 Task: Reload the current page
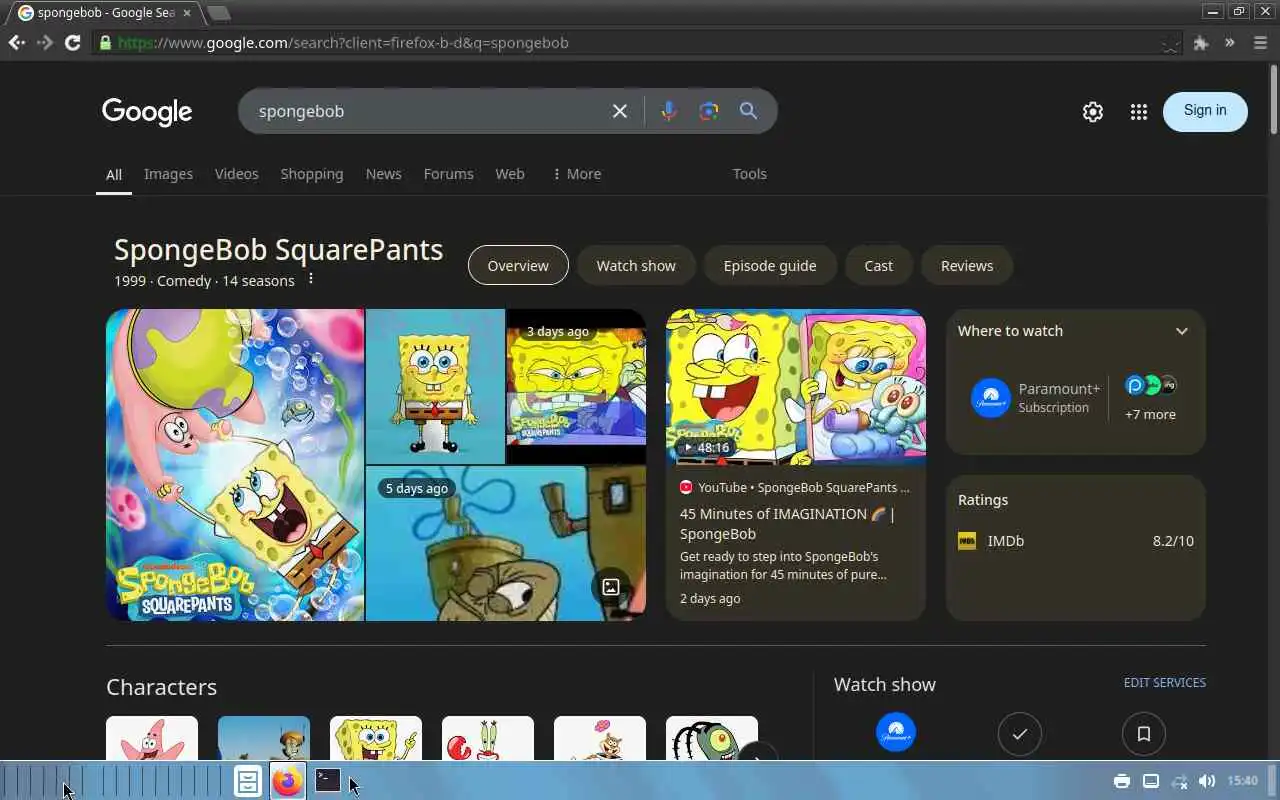pos(72,43)
